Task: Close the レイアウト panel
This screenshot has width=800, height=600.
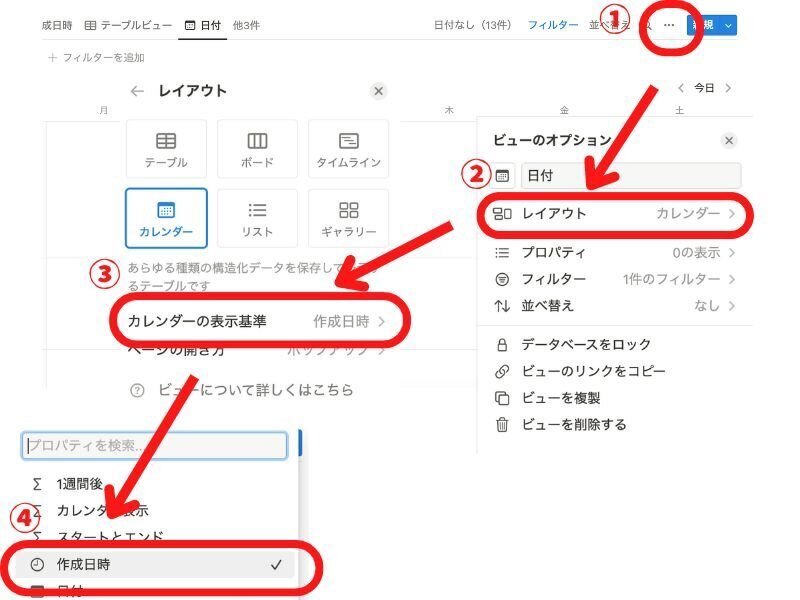Action: 378,91
